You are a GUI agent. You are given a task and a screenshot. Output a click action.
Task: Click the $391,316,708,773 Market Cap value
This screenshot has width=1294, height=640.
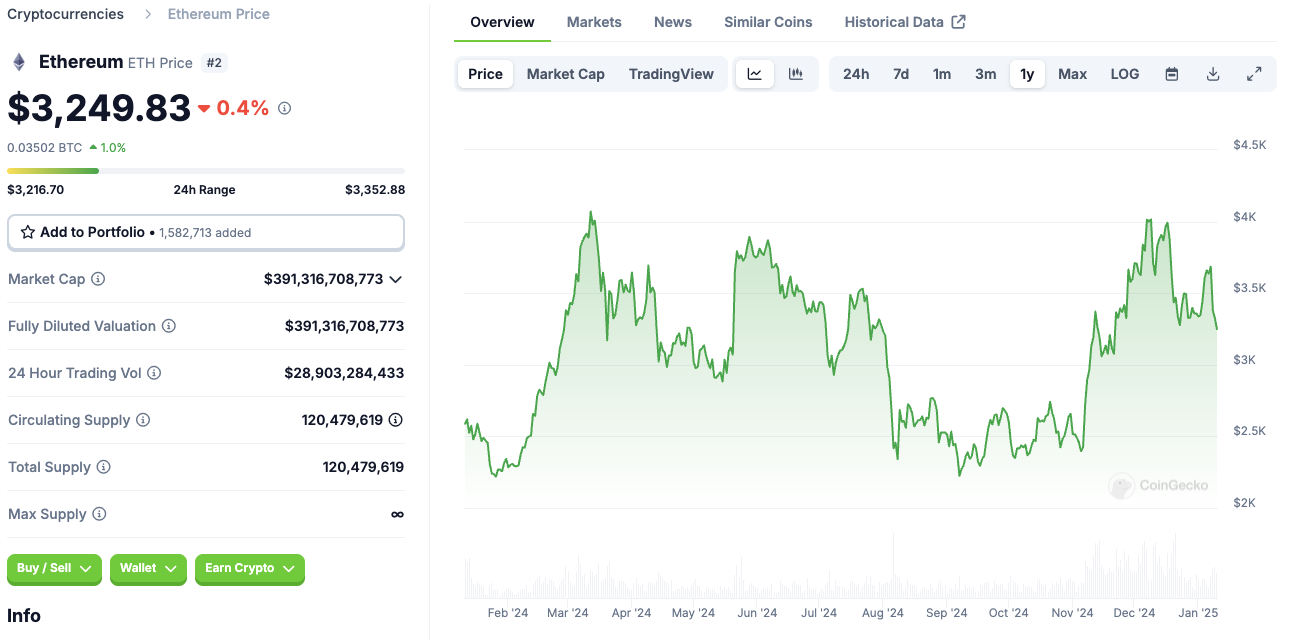coord(323,279)
